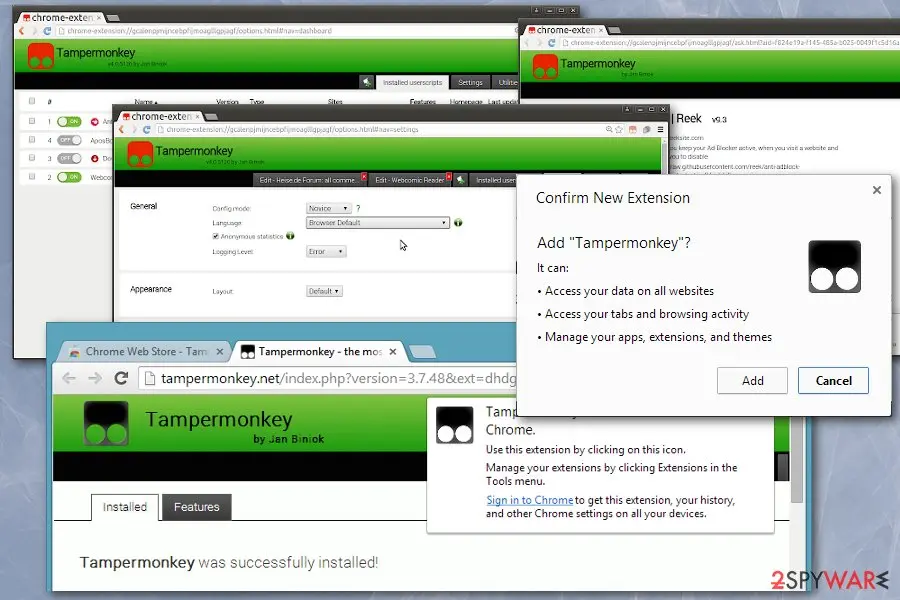
Task: Click the Tampermonkey logo in the dashboard window header
Action: [x=41, y=56]
